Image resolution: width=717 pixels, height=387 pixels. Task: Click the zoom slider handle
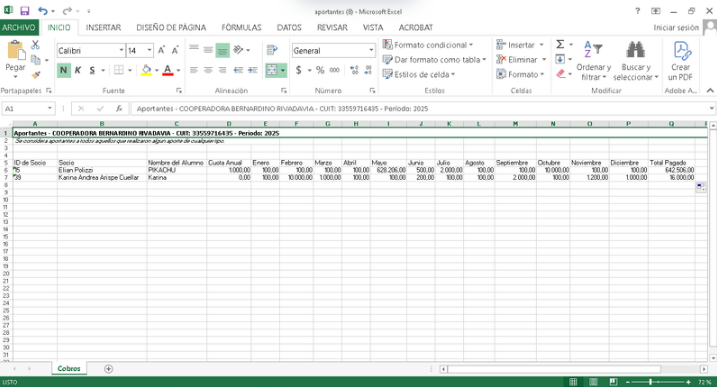click(x=650, y=382)
